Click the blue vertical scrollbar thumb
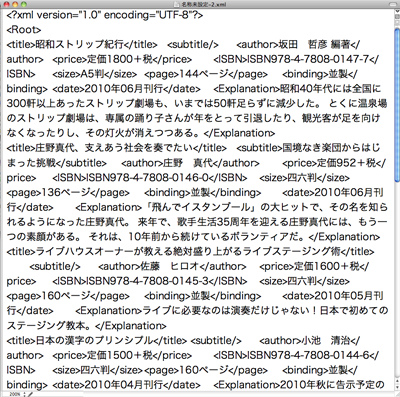The image size is (400, 397). point(397,105)
